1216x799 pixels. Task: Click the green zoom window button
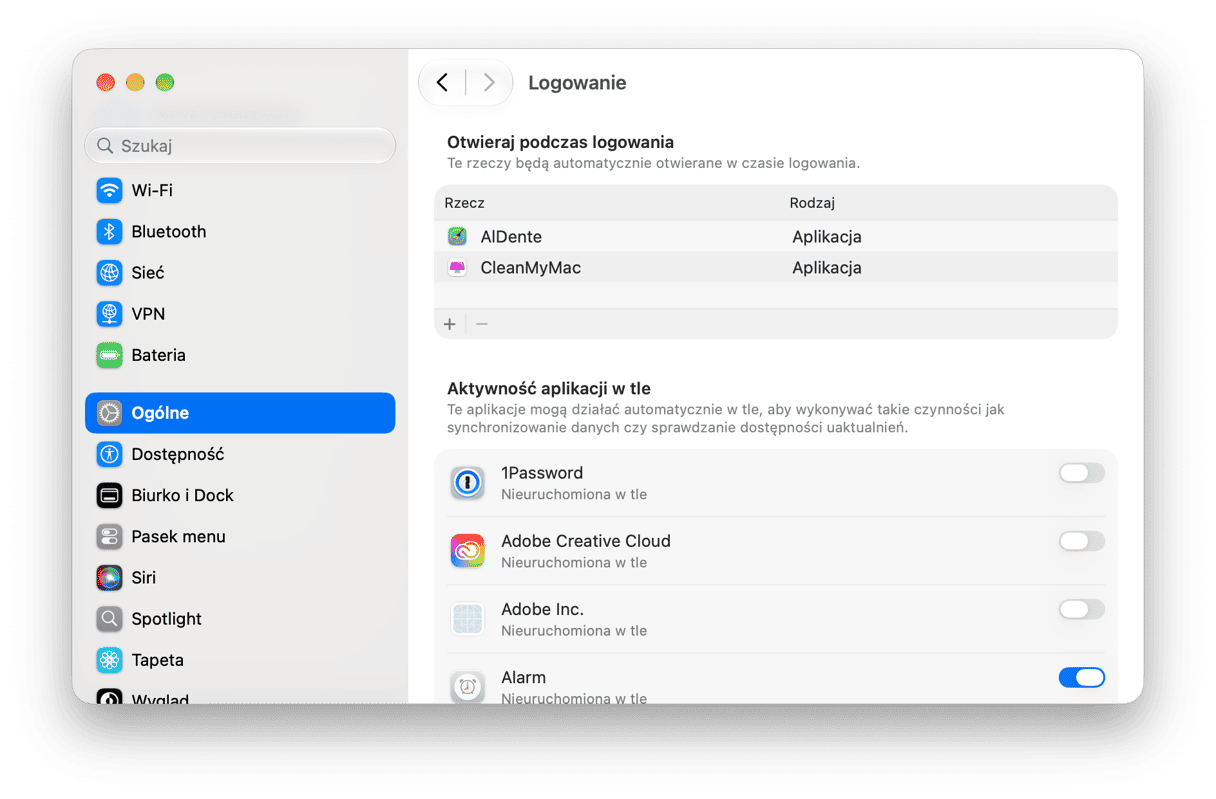pyautogui.click(x=165, y=82)
